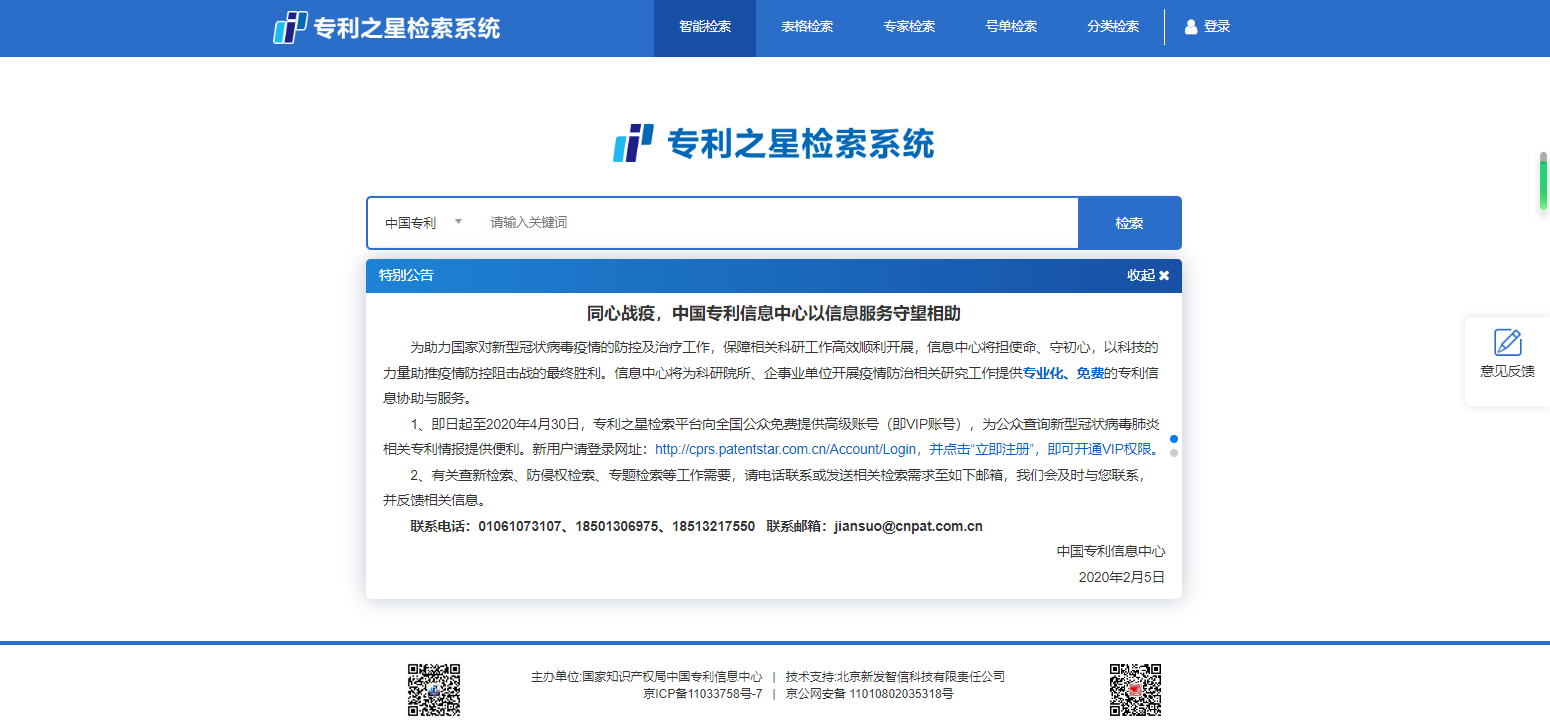Collapse the announcement with 收起
Screen dimensions: 1550x726
(1148, 275)
